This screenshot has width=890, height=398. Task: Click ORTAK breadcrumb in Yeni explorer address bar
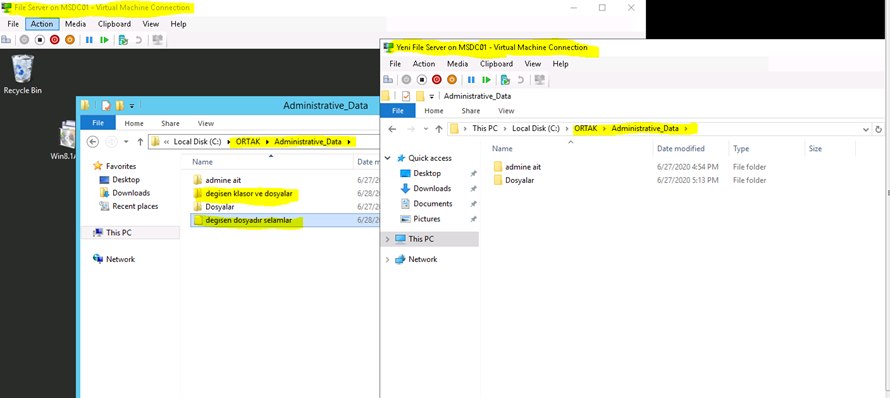pyautogui.click(x=586, y=129)
